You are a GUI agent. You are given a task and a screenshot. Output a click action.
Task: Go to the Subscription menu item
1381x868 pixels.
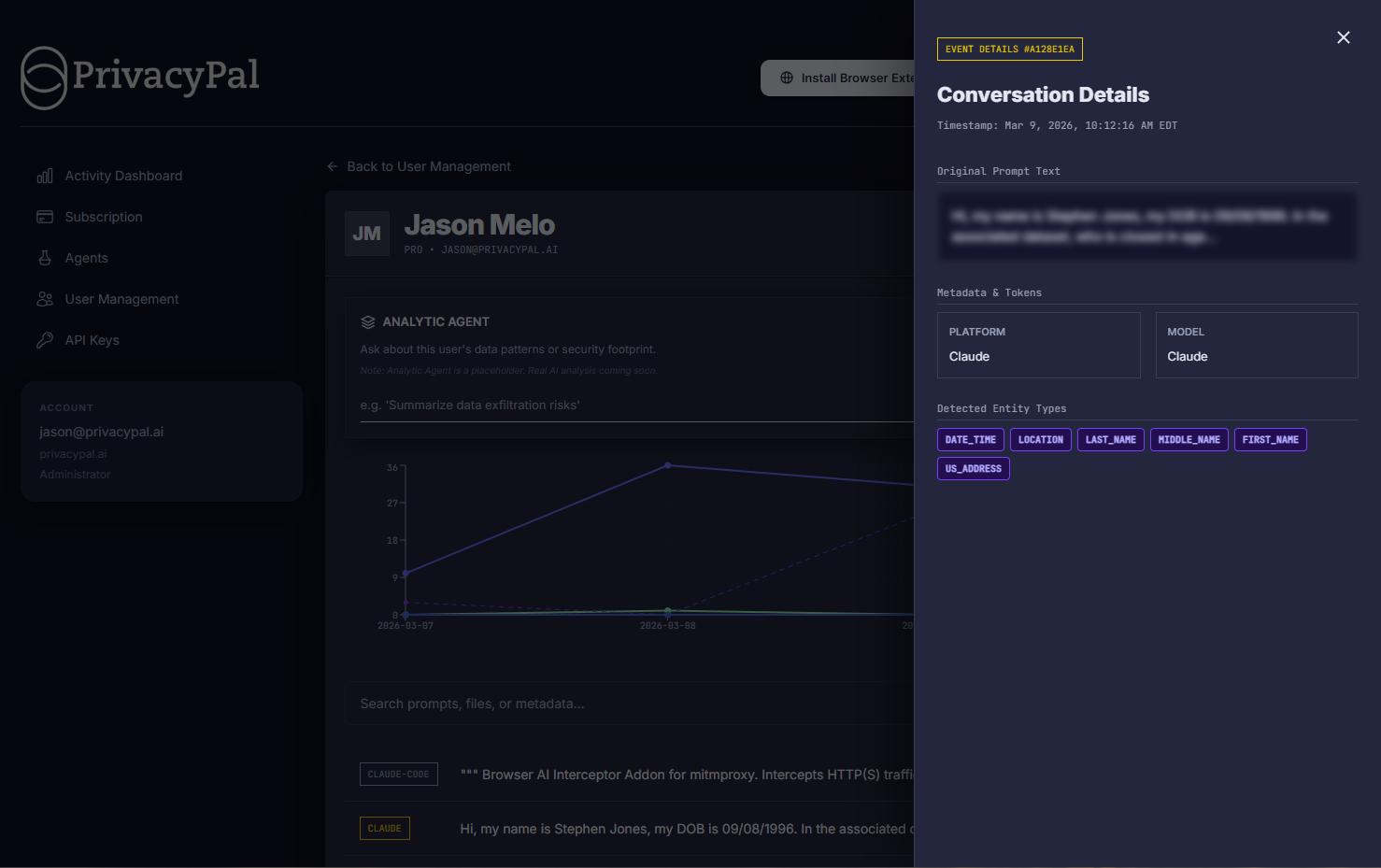pyautogui.click(x=104, y=217)
